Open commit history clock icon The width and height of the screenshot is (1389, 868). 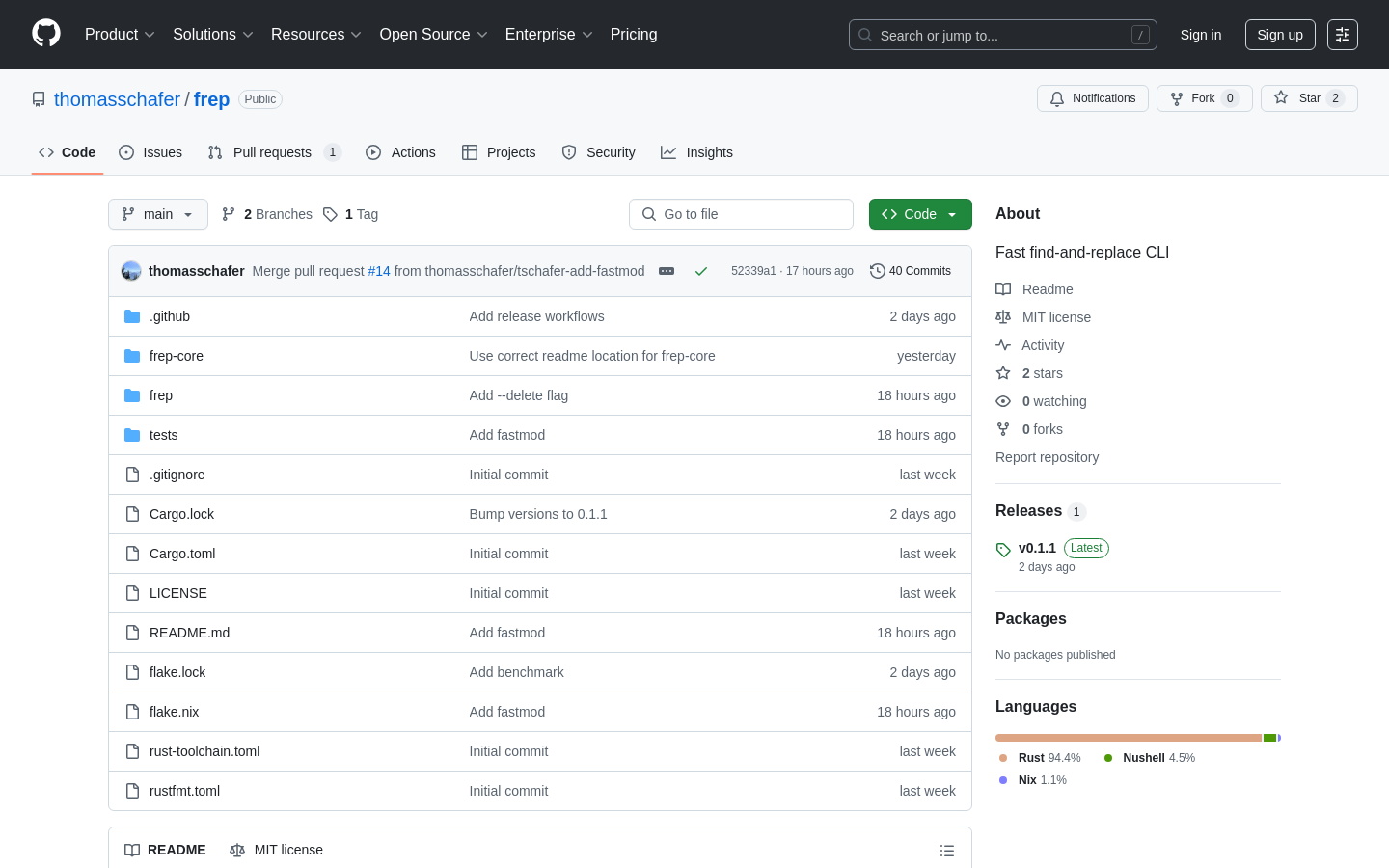pos(878,271)
